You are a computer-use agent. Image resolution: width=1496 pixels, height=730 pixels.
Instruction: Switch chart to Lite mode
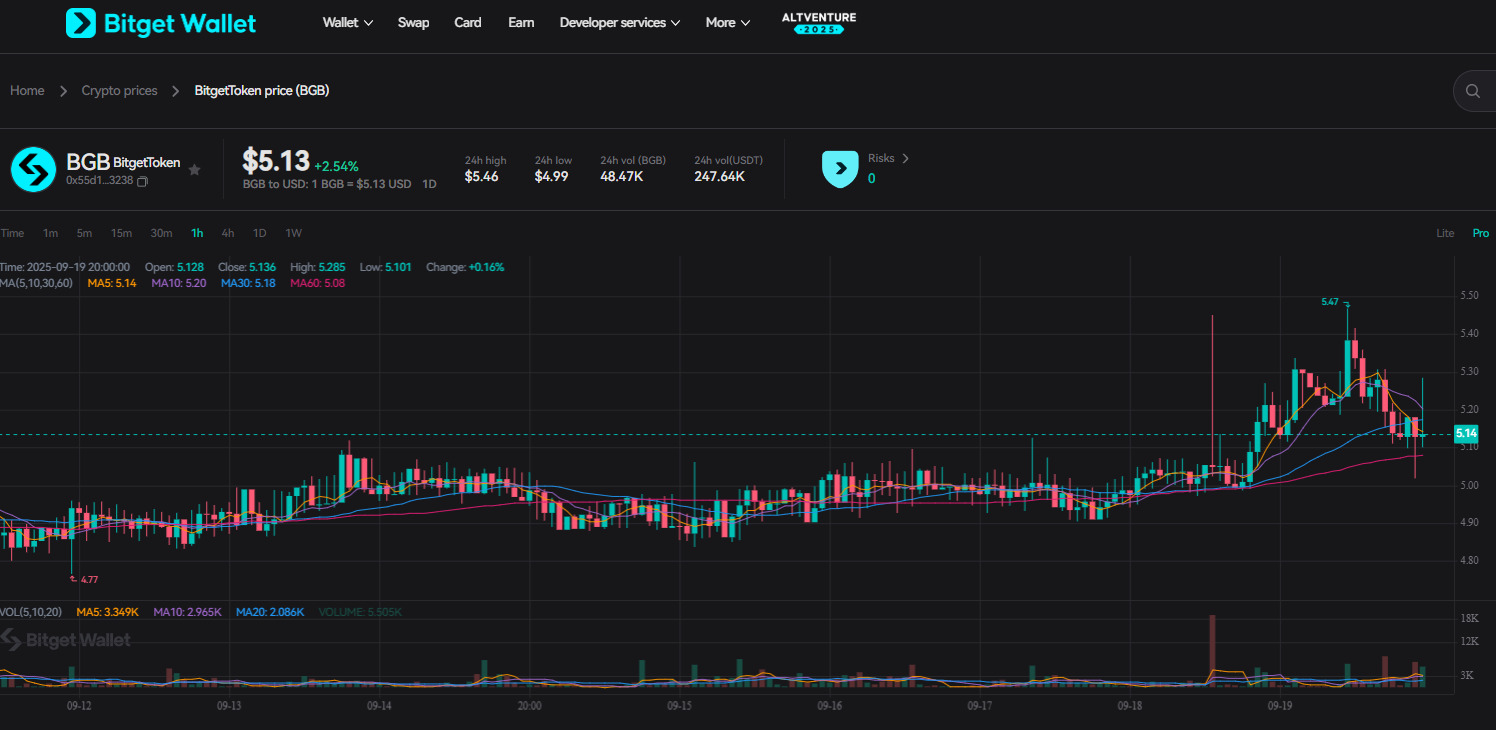pos(1445,233)
